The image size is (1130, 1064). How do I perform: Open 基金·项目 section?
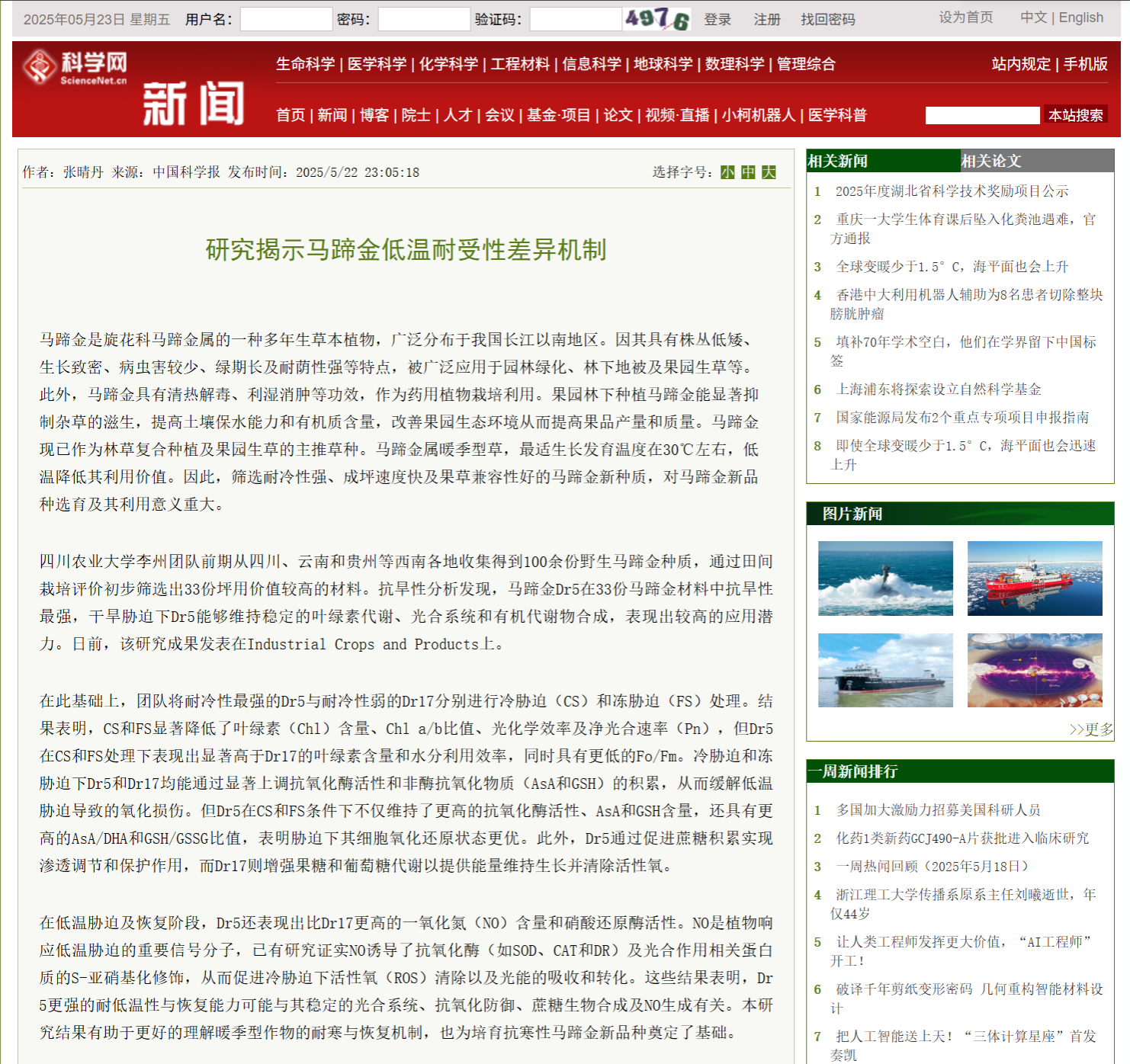point(559,115)
